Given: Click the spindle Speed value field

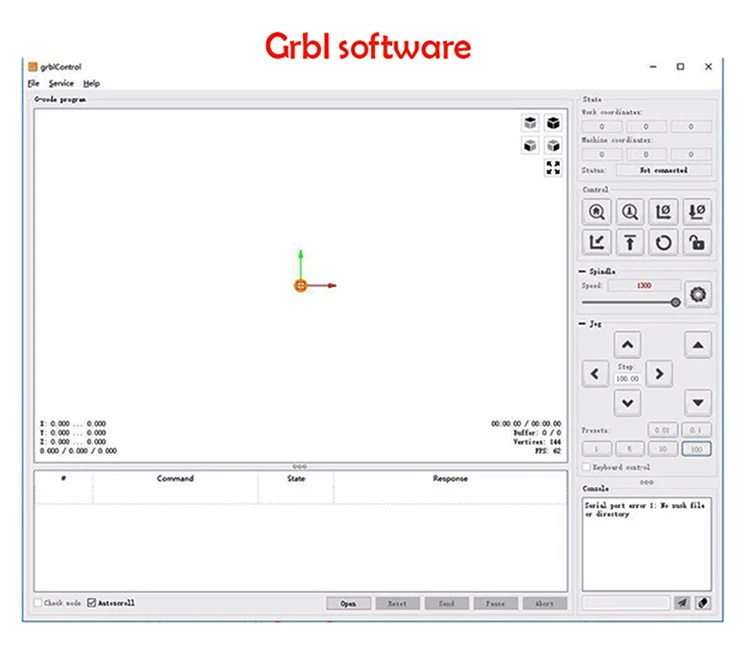Looking at the screenshot, I should click(644, 286).
